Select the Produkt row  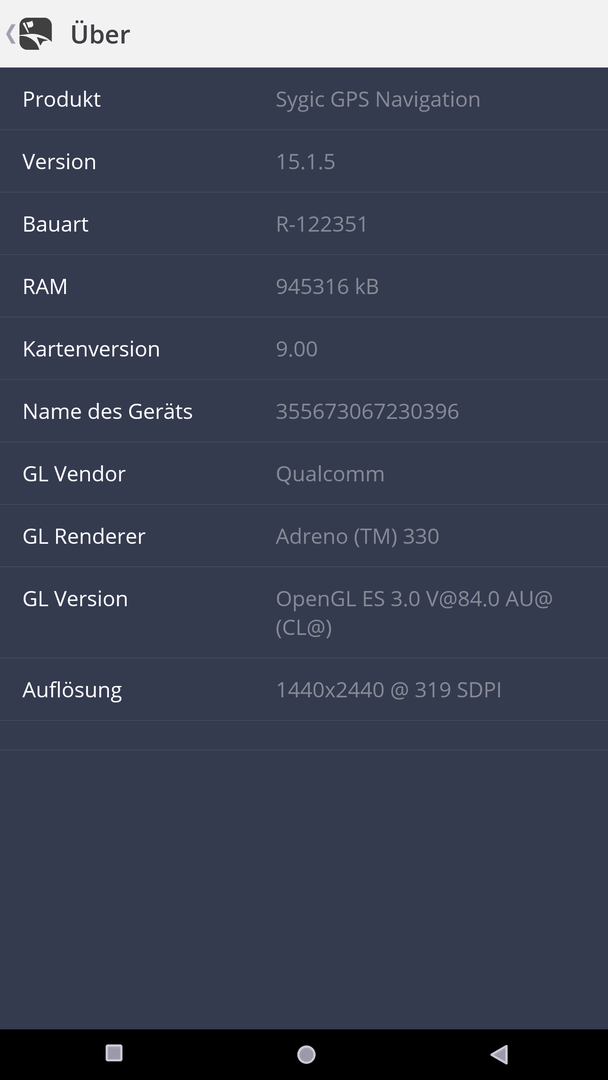304,99
